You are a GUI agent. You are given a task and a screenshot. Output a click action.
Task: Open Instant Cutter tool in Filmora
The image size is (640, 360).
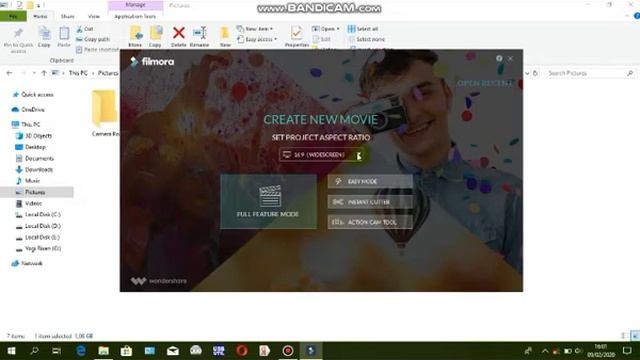pyautogui.click(x=370, y=202)
